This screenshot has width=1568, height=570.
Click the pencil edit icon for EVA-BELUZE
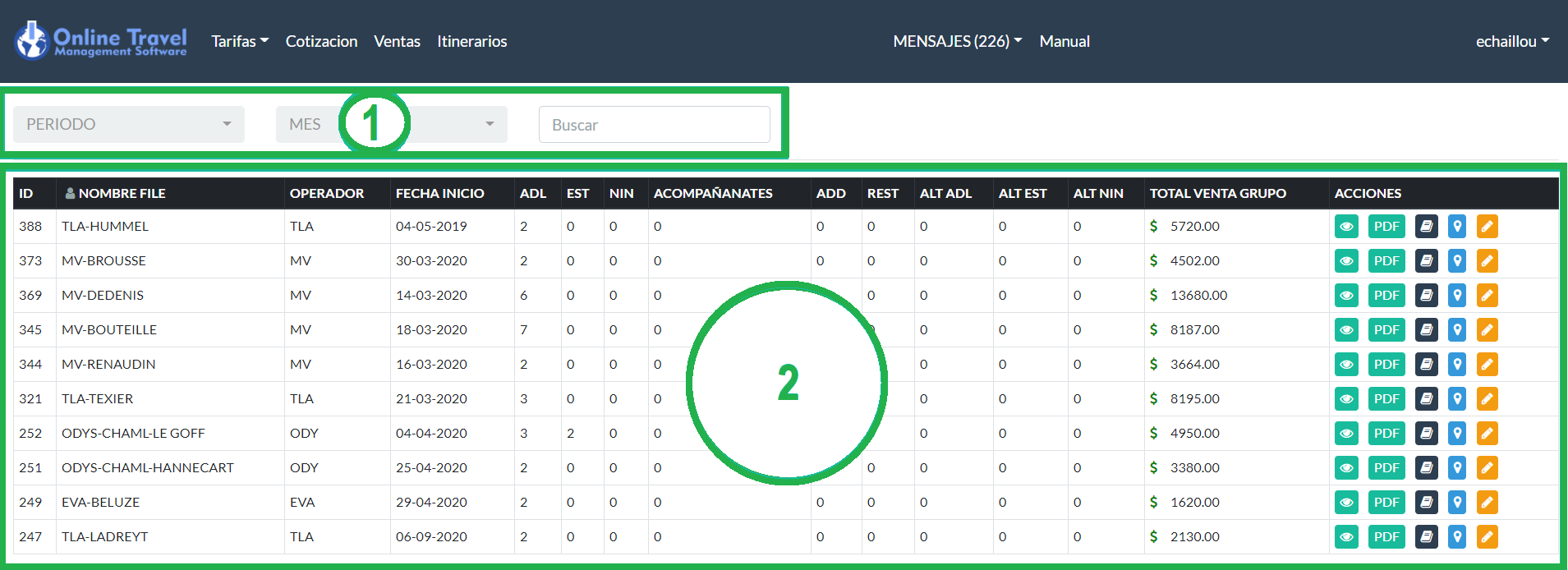1487,503
